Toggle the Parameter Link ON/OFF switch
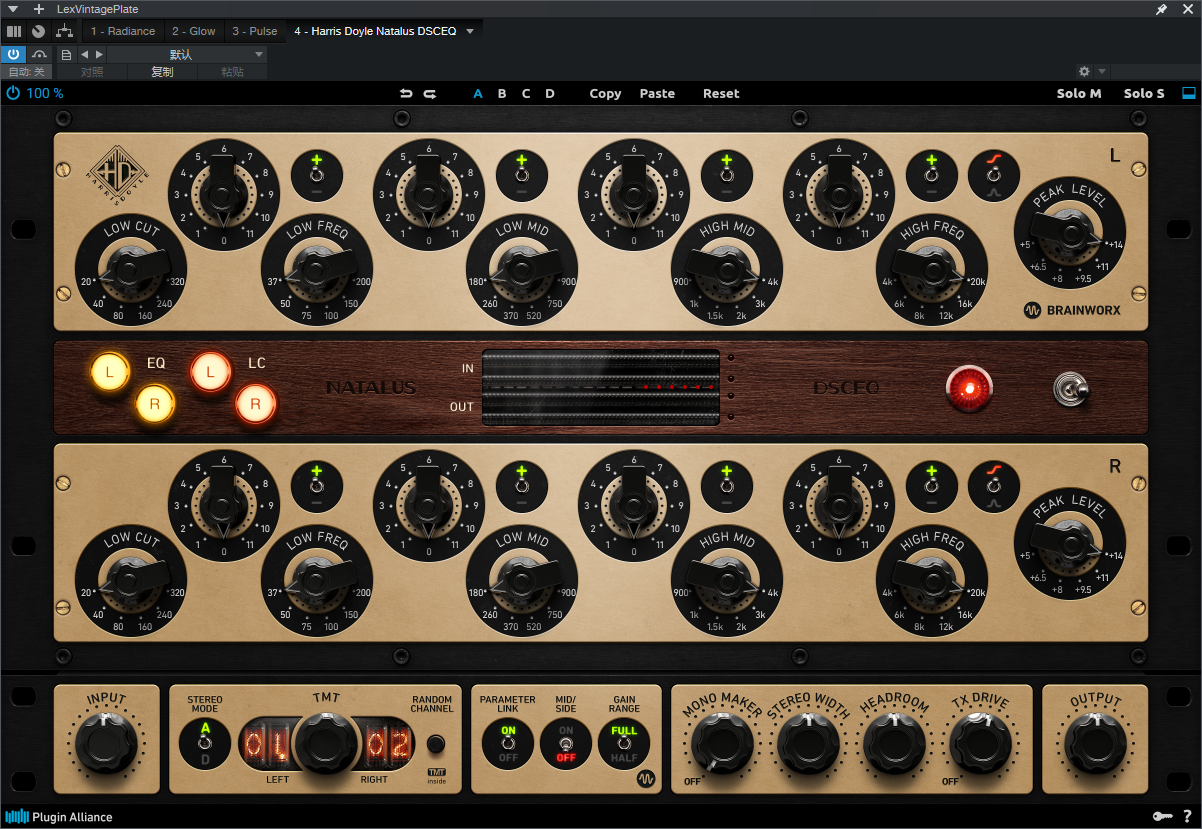This screenshot has width=1202, height=829. point(508,744)
